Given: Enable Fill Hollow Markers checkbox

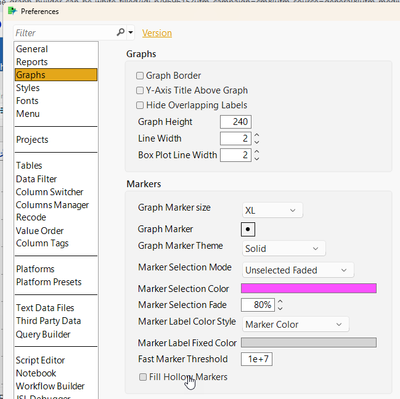Looking at the screenshot, I should click(143, 377).
